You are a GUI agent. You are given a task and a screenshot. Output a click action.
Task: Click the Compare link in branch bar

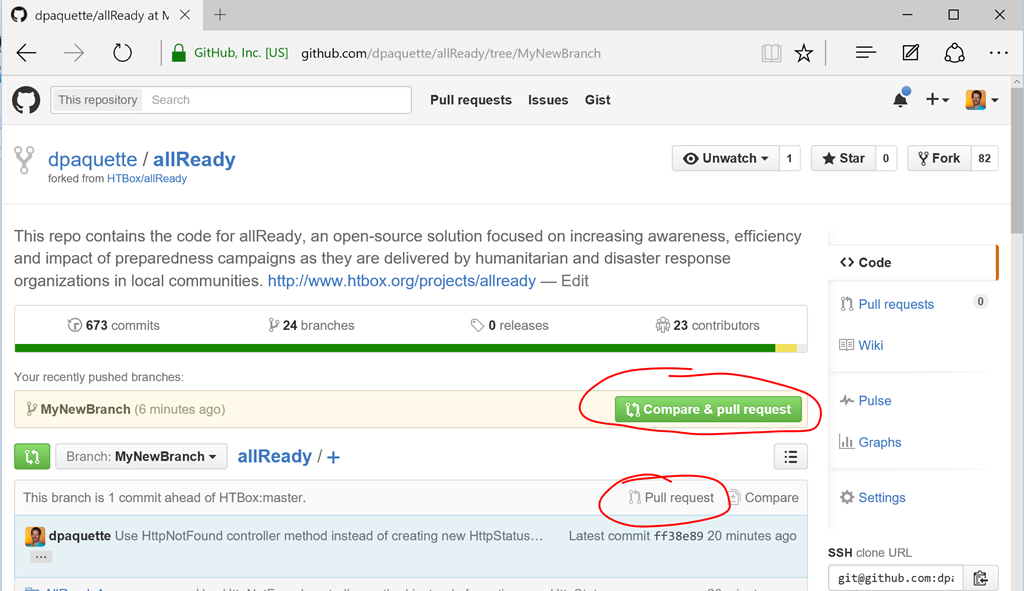click(x=763, y=498)
